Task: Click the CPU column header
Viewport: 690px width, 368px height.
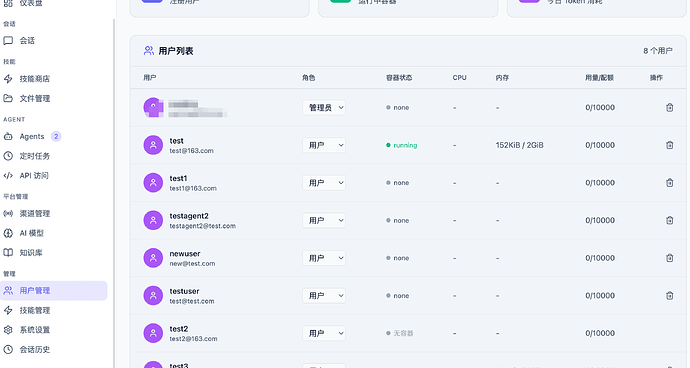Action: 459,78
